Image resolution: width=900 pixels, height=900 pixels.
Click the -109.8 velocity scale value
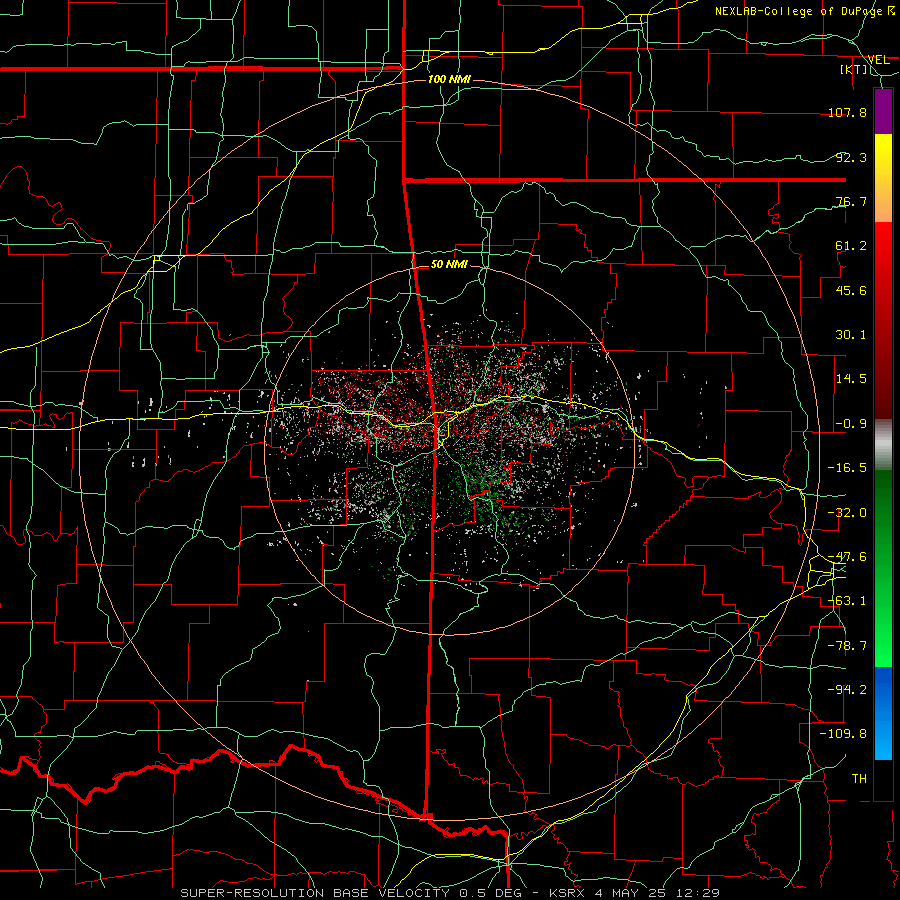click(843, 734)
